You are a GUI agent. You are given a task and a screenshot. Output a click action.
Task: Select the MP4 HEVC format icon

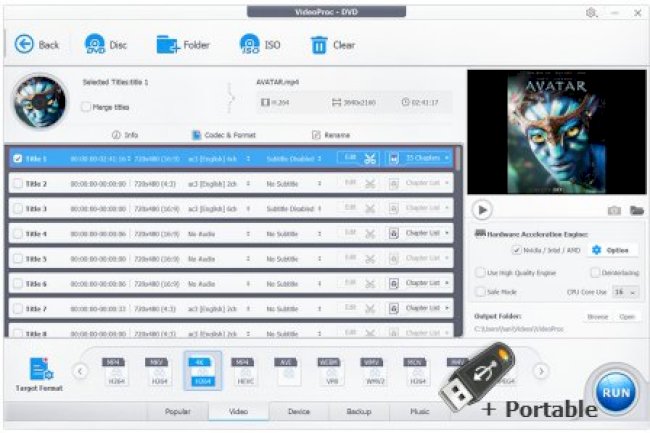243,371
